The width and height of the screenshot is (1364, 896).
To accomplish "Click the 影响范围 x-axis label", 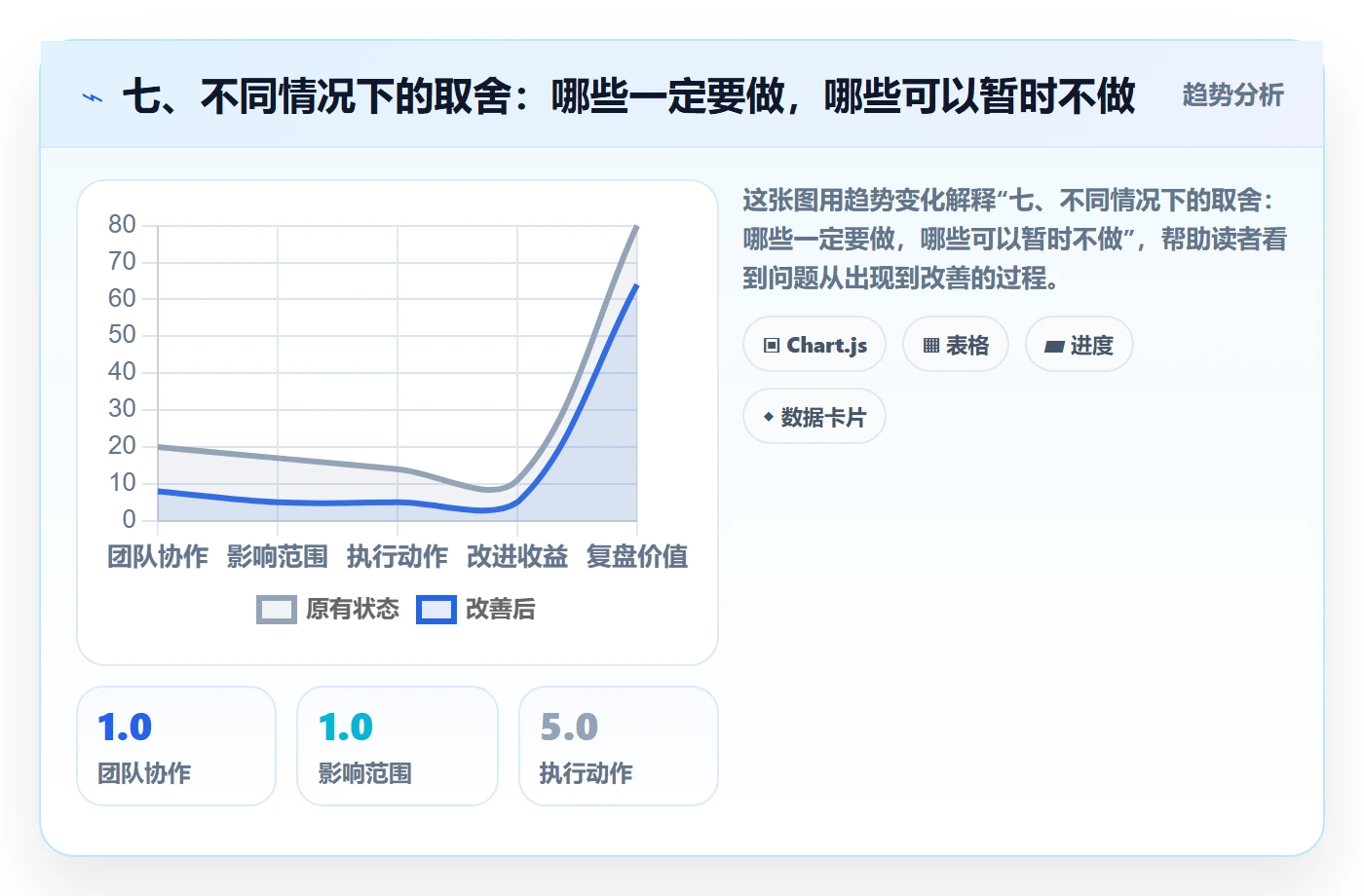I will tap(278, 557).
